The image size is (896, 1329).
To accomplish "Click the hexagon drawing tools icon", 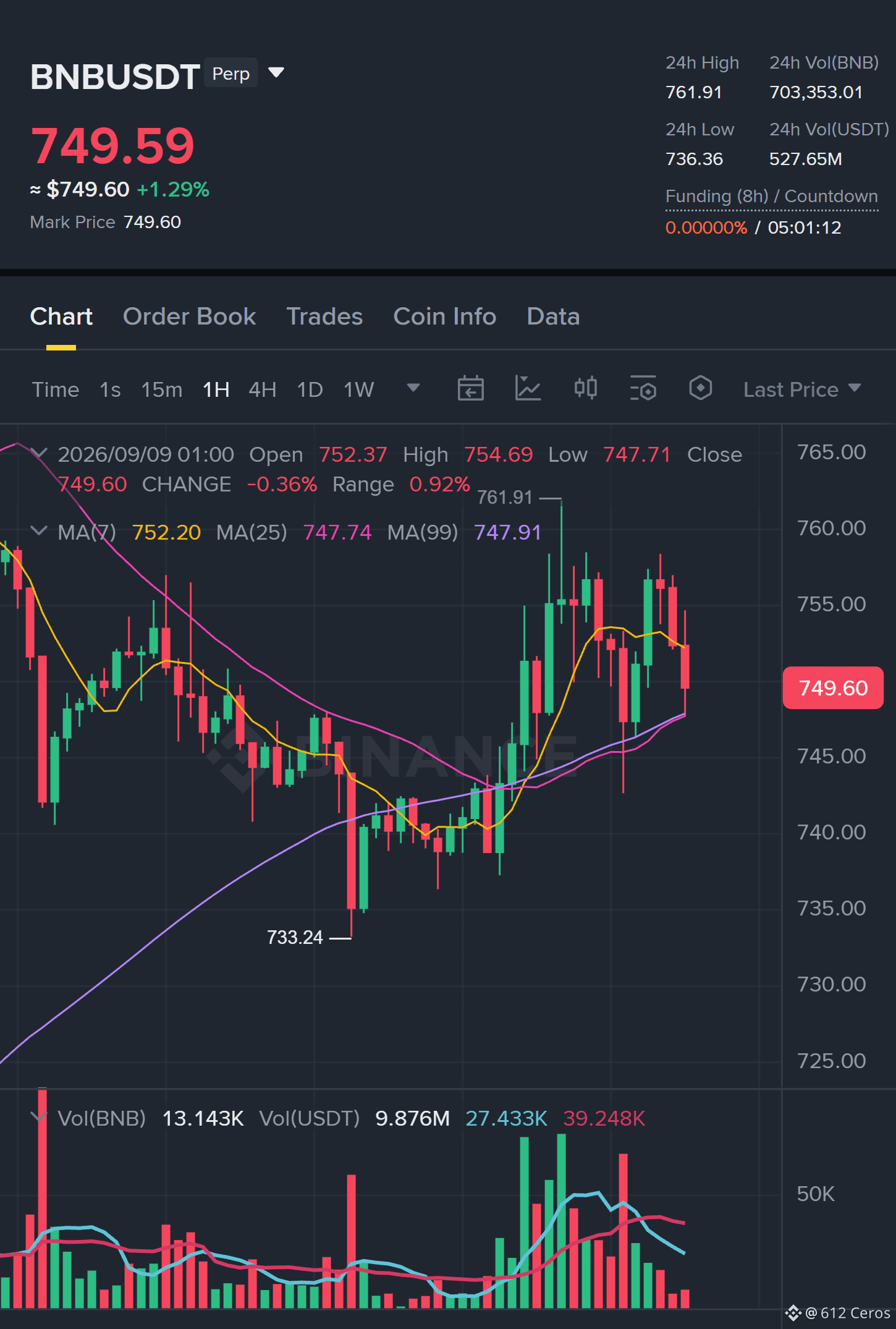I will (700, 389).
